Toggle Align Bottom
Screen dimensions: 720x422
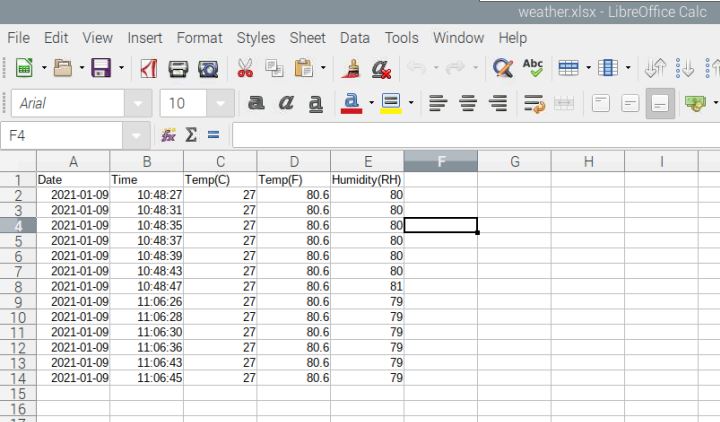pyautogui.click(x=660, y=103)
